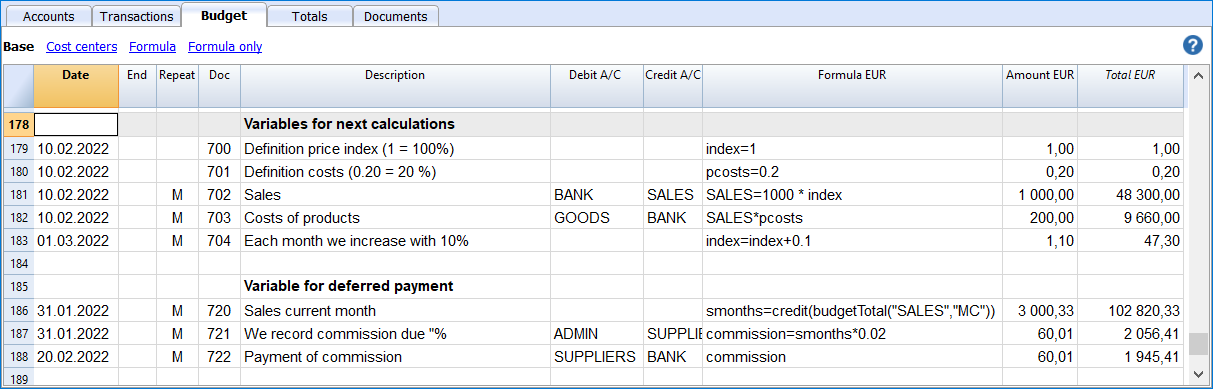Screen dimensions: 1213x389
Task: Select the ADMIN debit account cell
Action: (x=597, y=334)
